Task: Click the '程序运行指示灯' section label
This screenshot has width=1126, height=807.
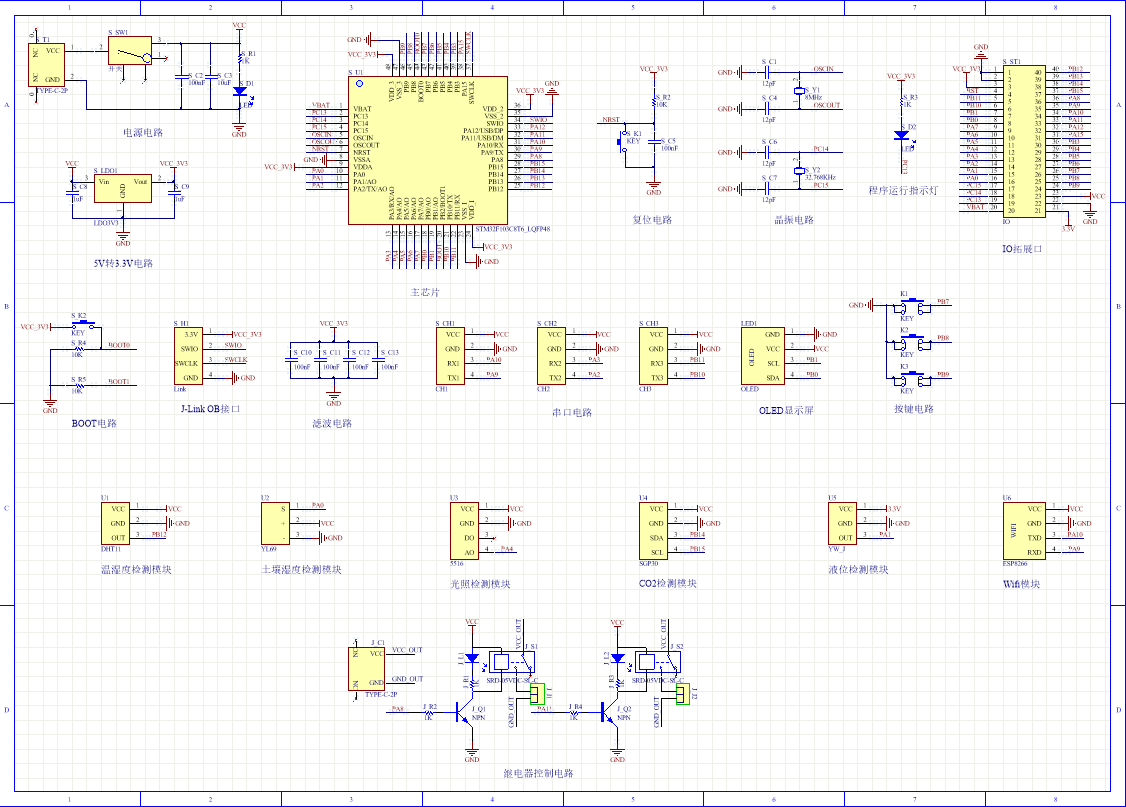Action: tap(903, 190)
